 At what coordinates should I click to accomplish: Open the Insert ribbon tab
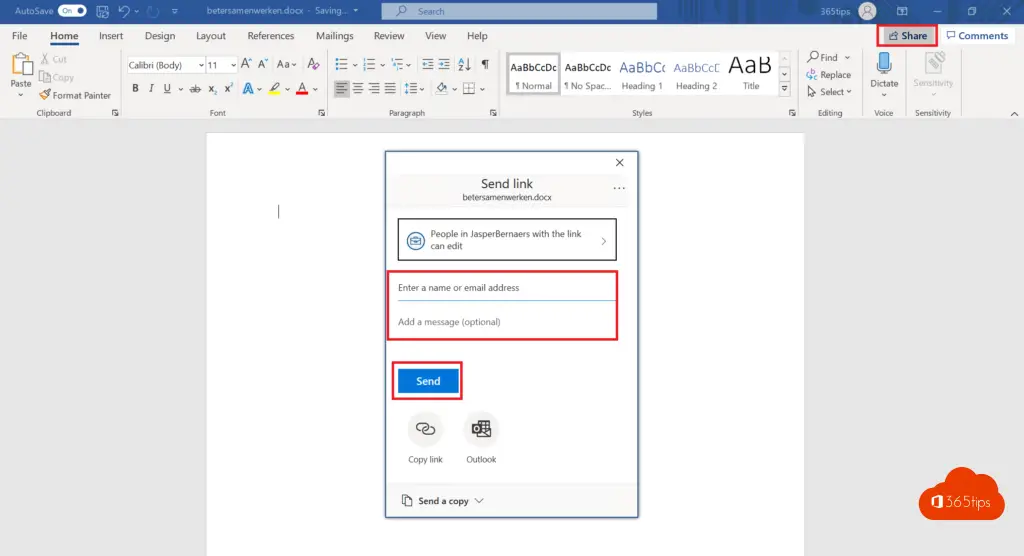[x=111, y=36]
